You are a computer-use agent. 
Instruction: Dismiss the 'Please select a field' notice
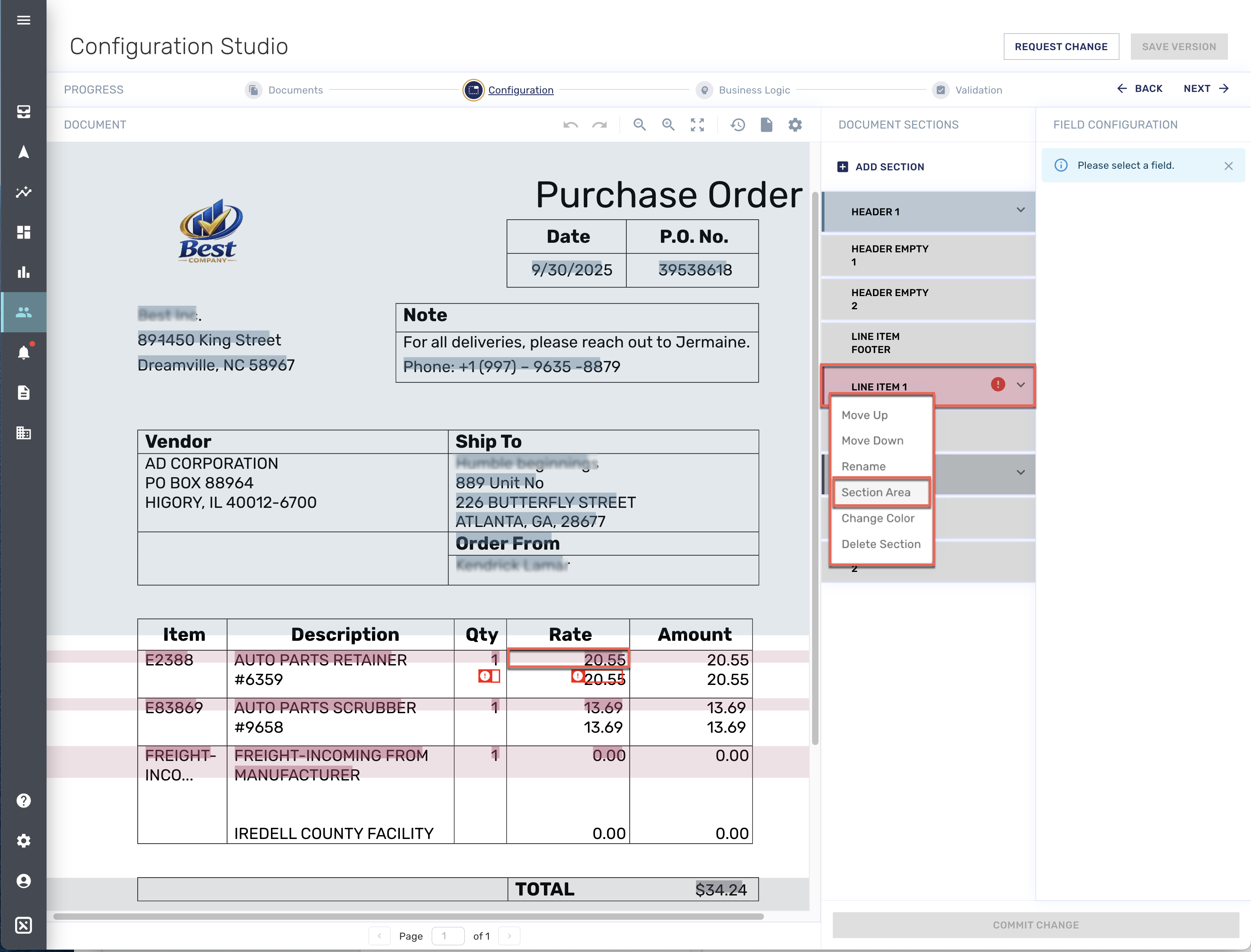(x=1228, y=166)
